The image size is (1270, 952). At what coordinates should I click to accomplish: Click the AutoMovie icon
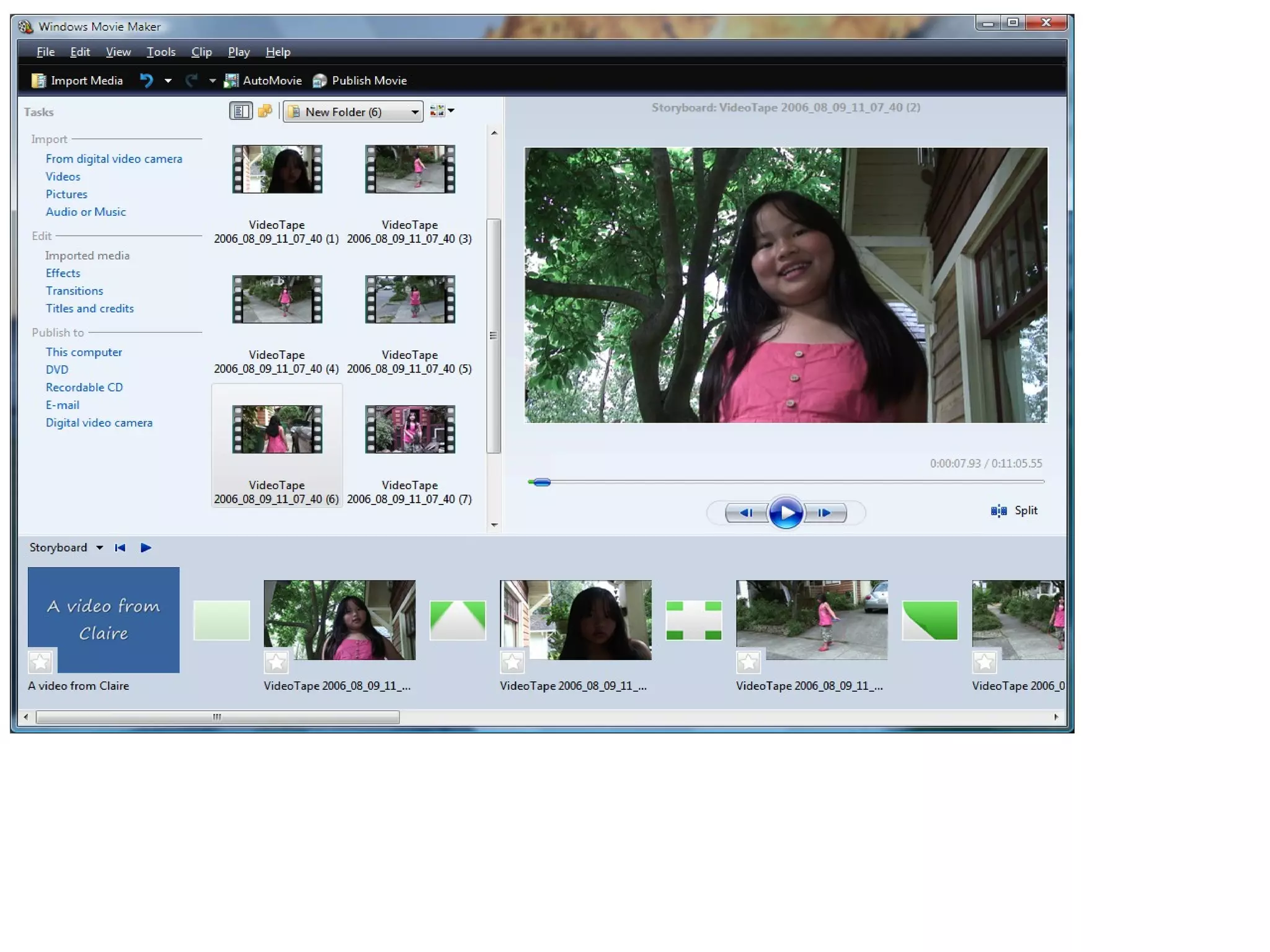[x=231, y=81]
